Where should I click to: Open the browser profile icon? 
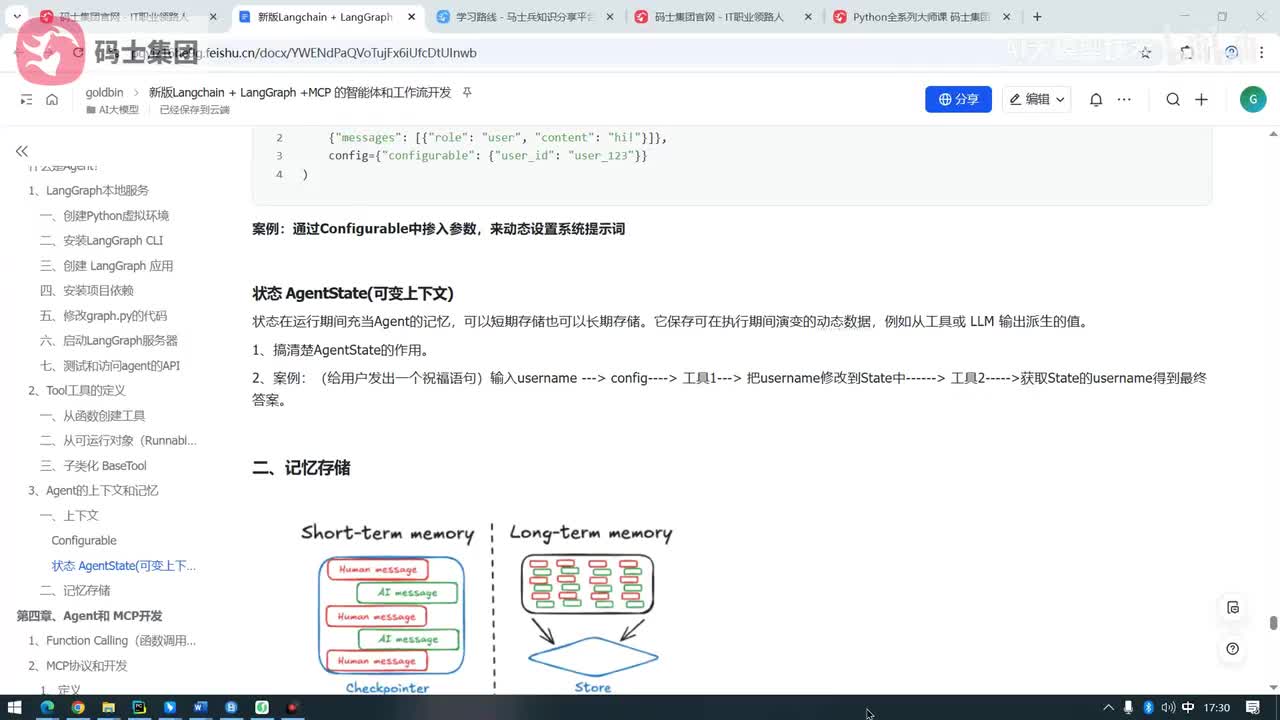click(x=1231, y=53)
